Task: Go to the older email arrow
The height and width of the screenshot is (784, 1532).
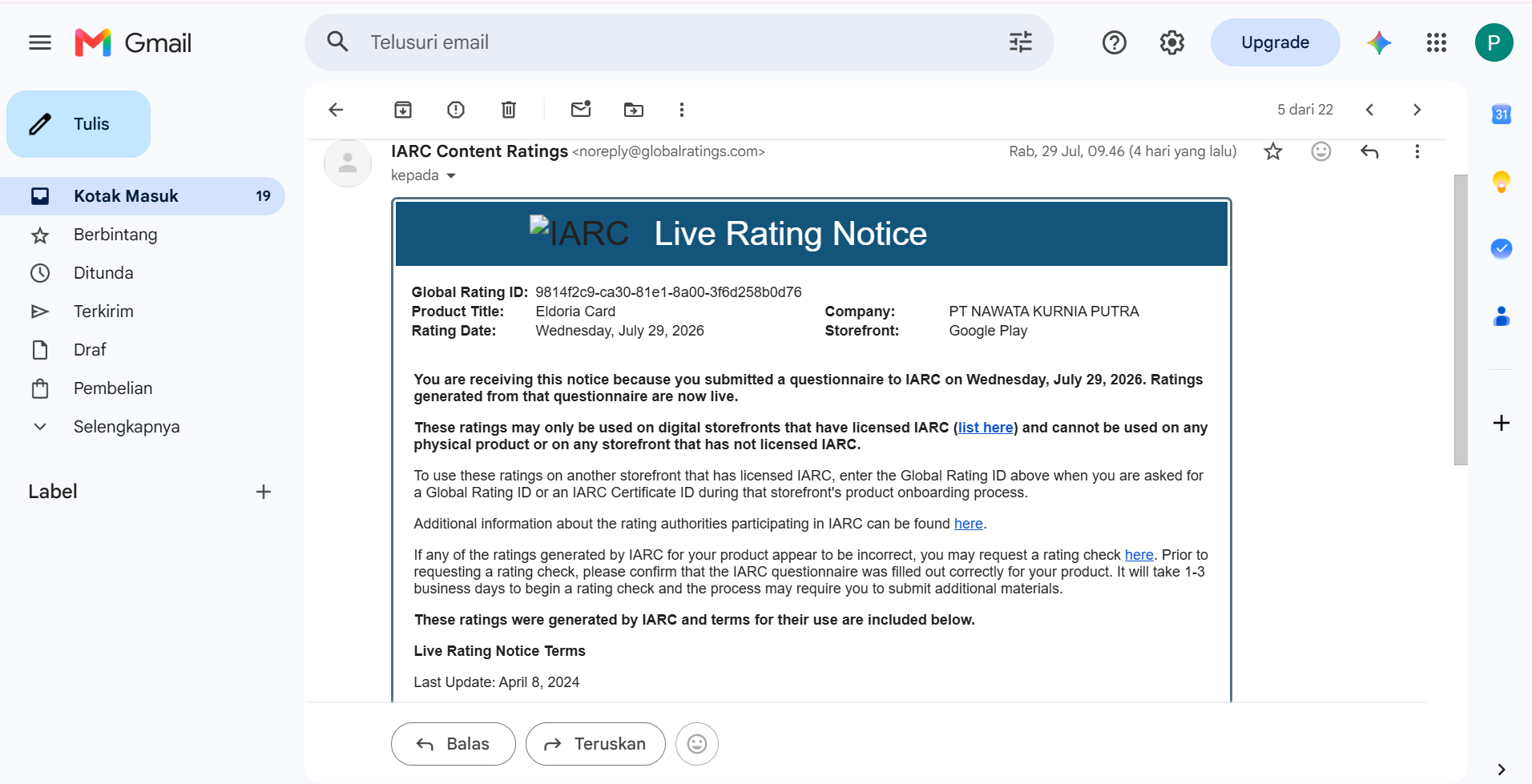Action: click(x=1417, y=110)
